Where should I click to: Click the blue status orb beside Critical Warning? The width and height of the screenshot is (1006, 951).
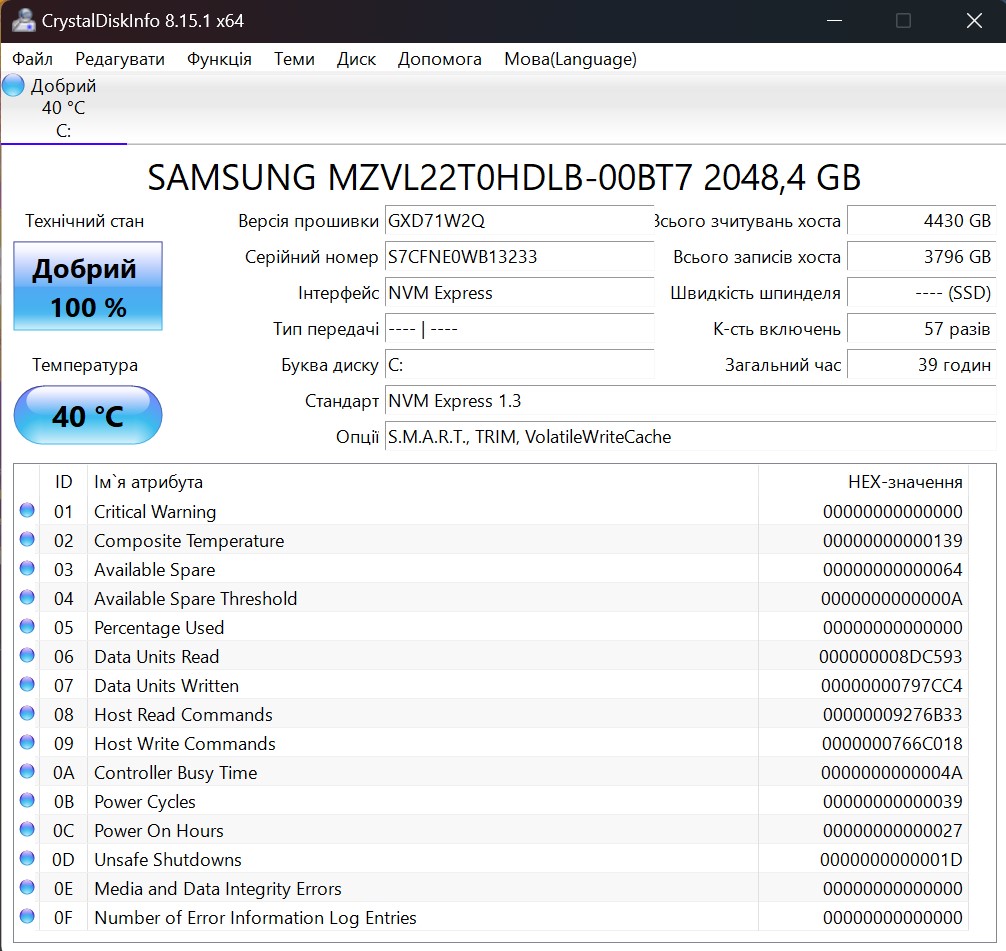point(27,511)
